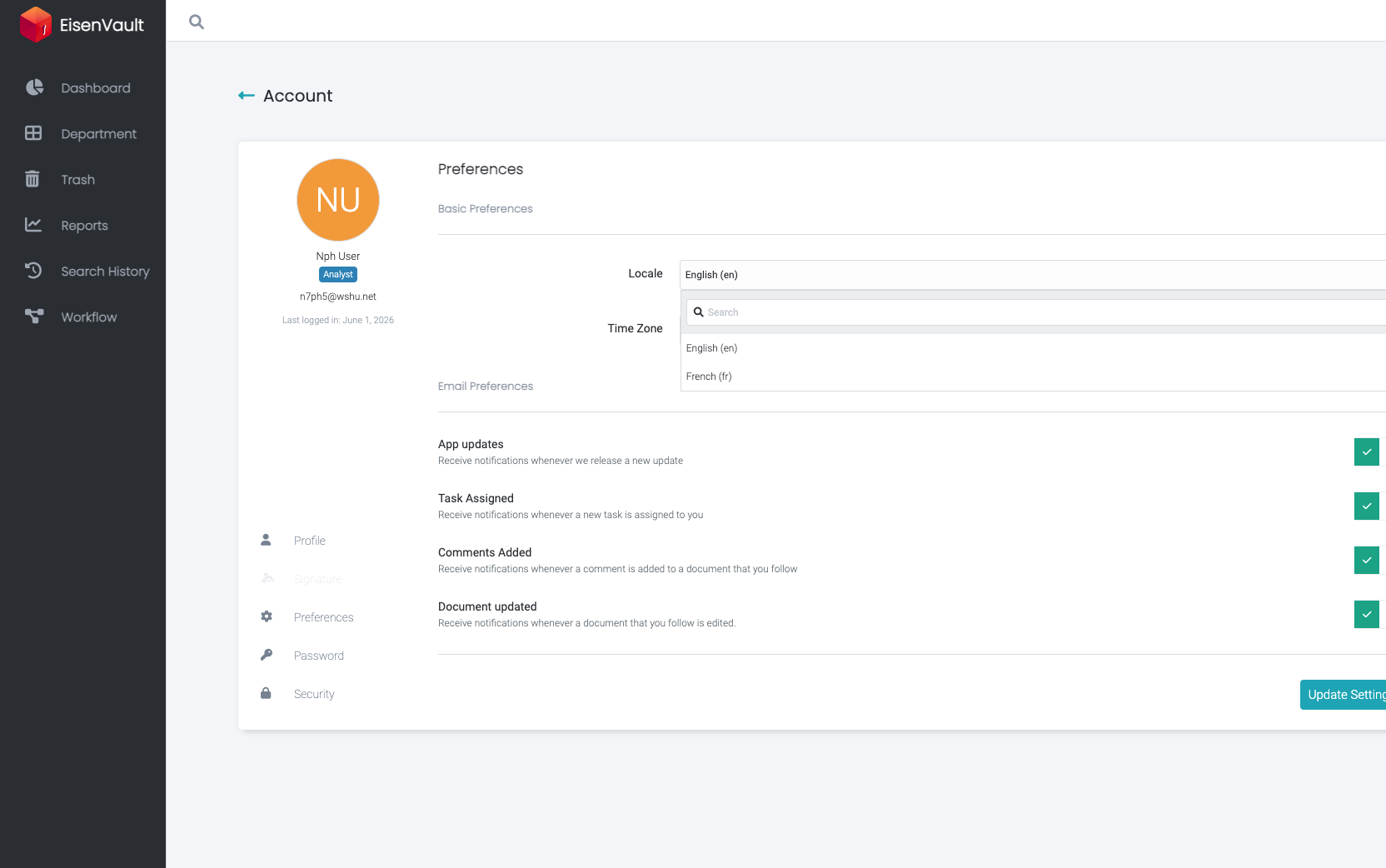The width and height of the screenshot is (1386, 868).
Task: Switch to the Preferences section
Action: [323, 617]
